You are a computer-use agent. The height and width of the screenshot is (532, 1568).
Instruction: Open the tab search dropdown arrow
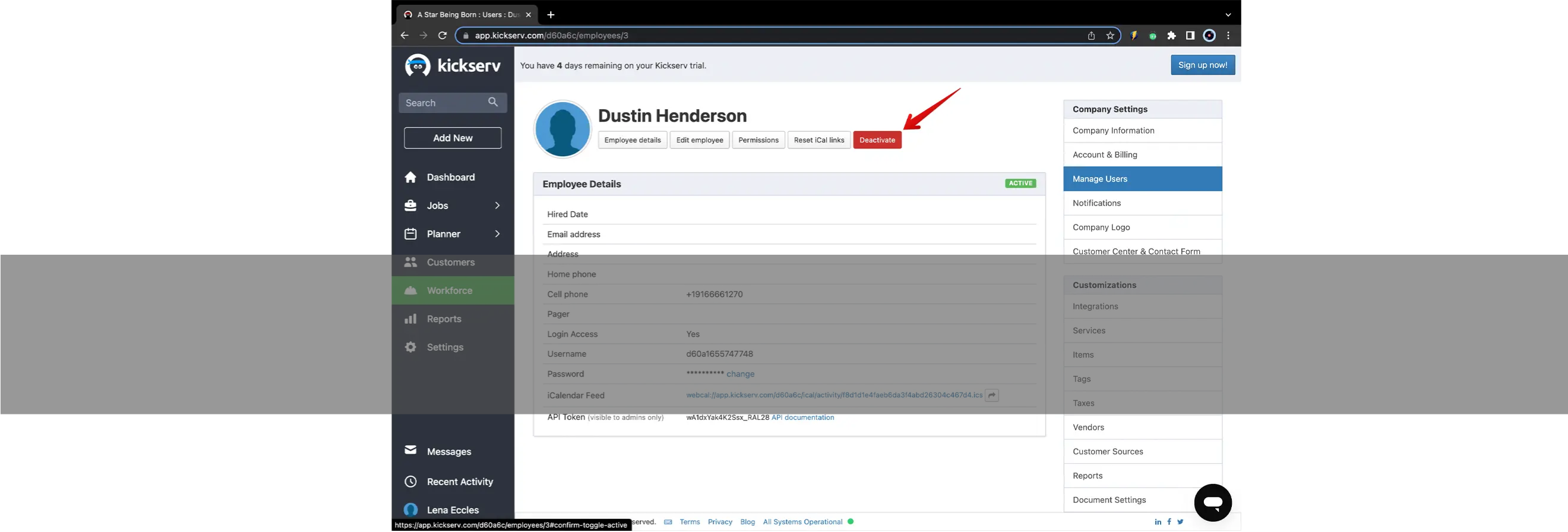pyautogui.click(x=1228, y=15)
